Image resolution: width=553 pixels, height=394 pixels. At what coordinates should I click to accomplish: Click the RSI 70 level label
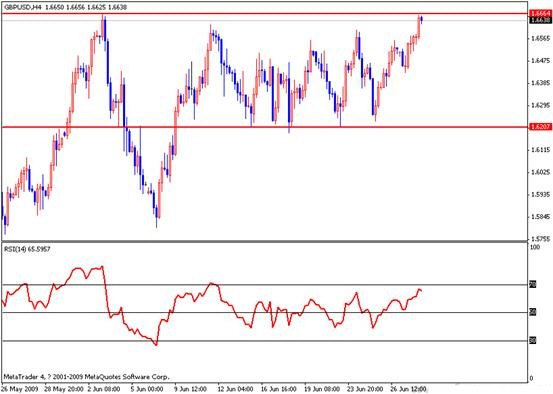pyautogui.click(x=533, y=284)
